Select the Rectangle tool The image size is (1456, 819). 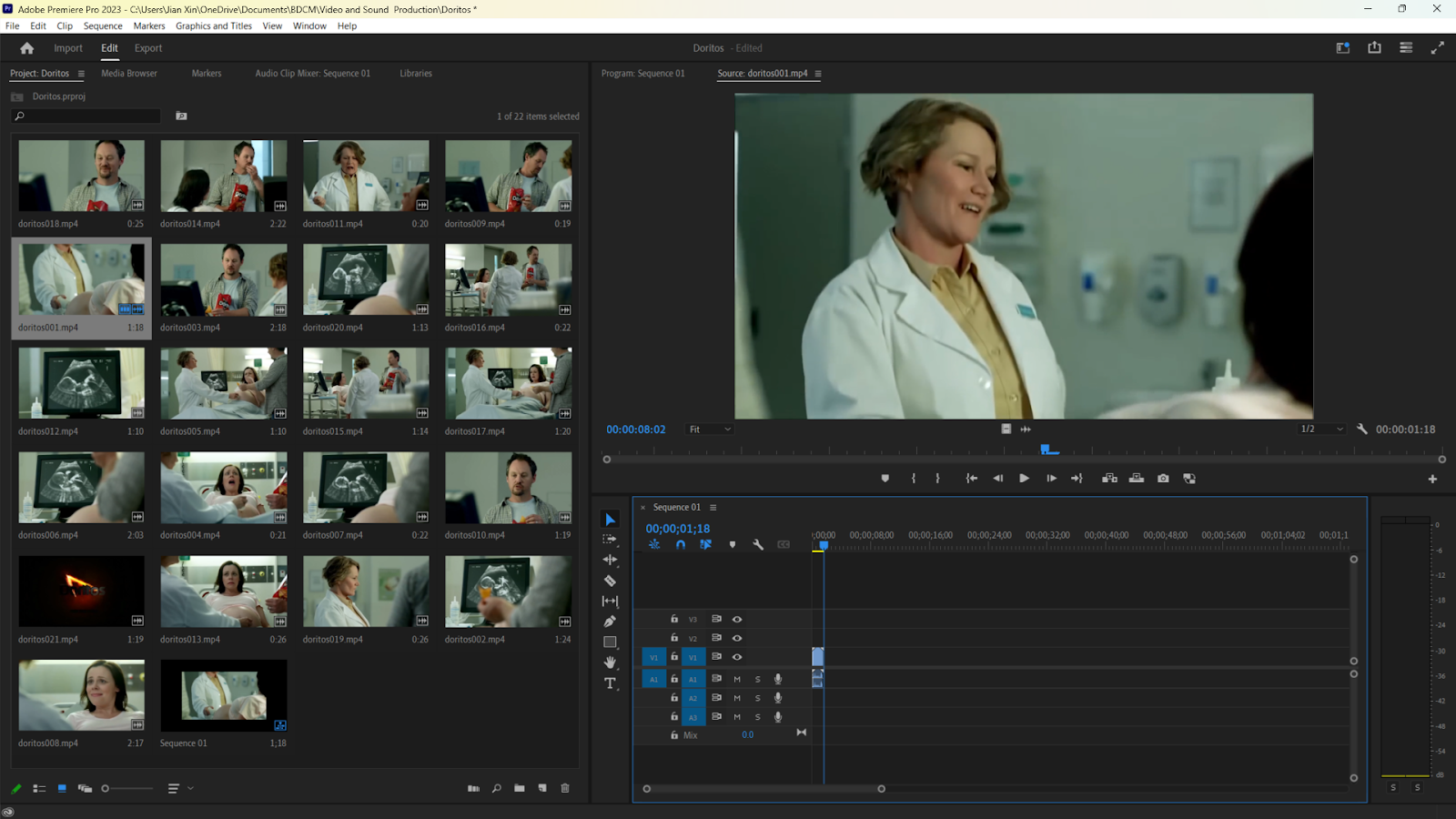[x=610, y=642]
